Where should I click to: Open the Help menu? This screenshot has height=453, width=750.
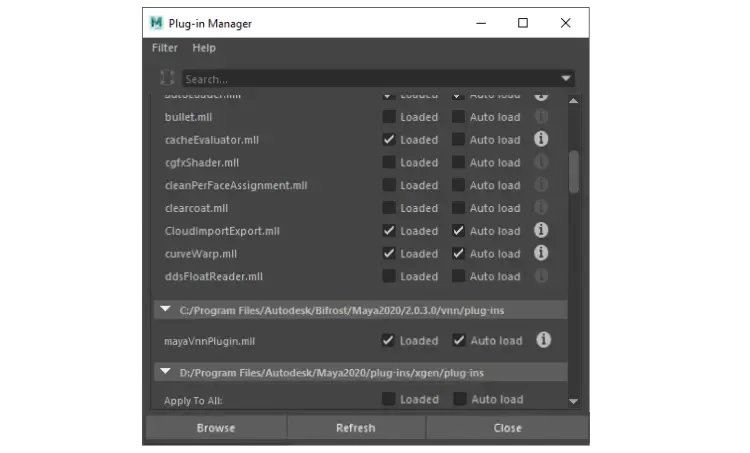[204, 48]
